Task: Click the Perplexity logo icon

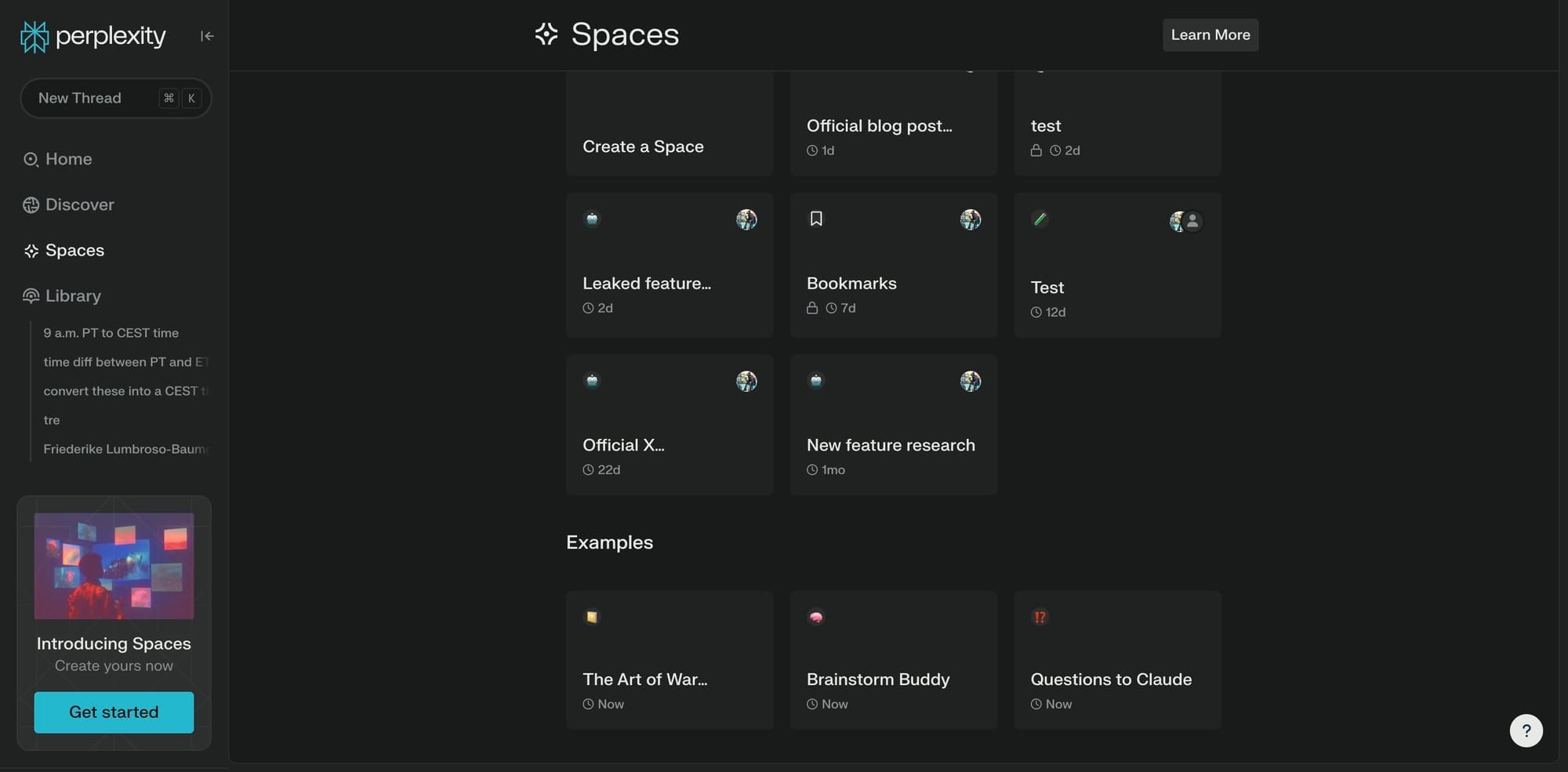Action: (34, 36)
